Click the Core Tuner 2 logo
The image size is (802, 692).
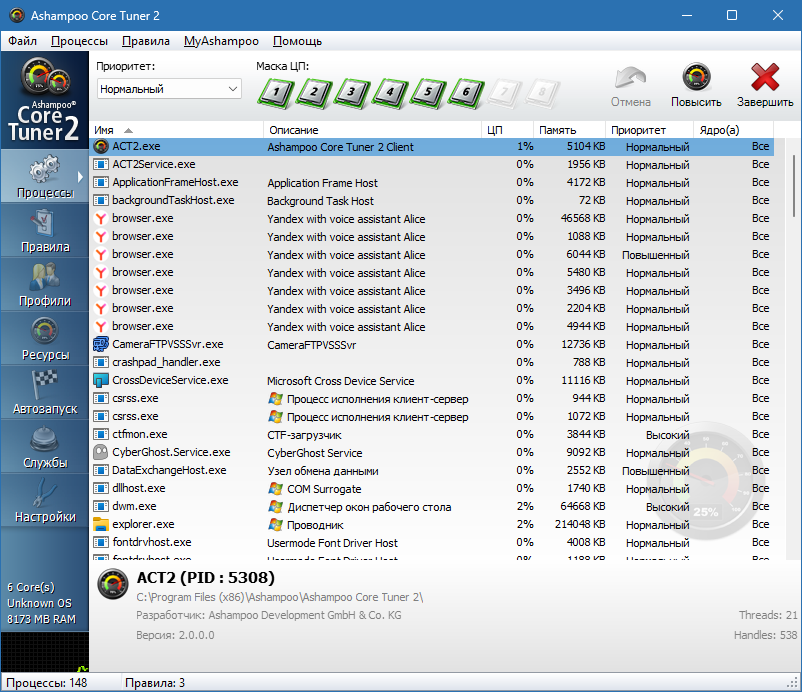pos(44,100)
